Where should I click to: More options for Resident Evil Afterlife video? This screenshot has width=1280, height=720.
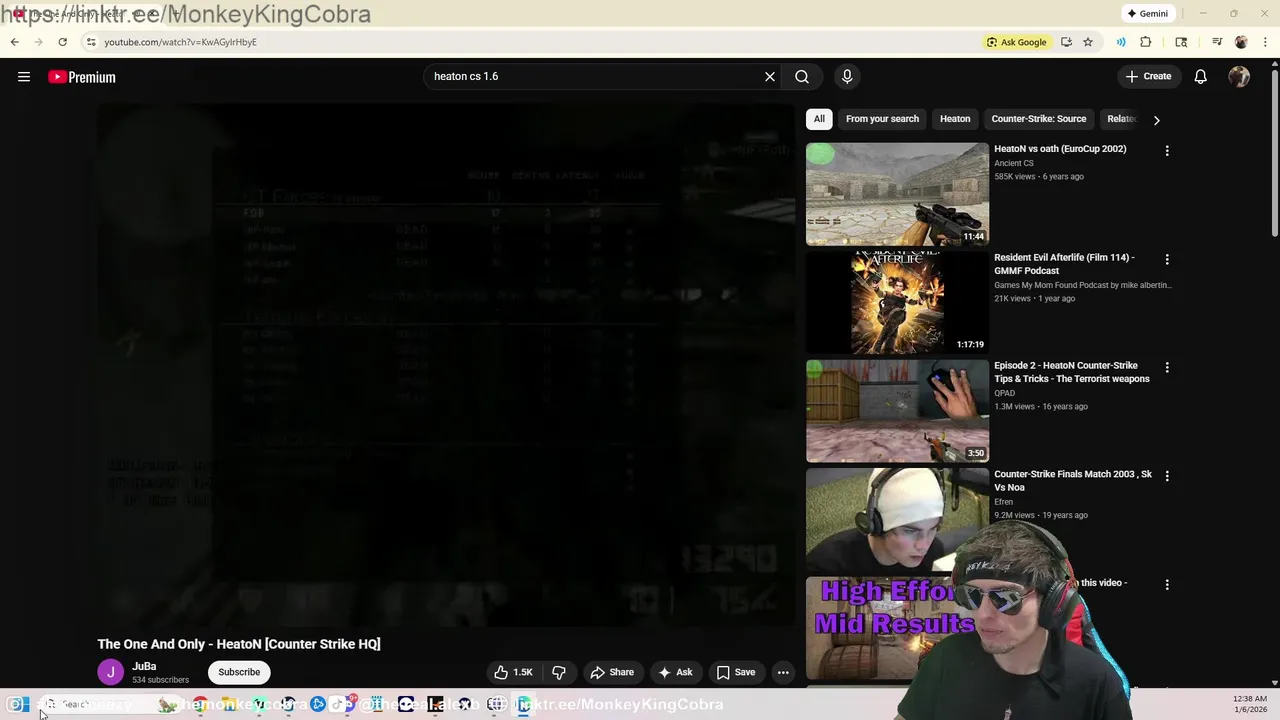coord(1167,259)
